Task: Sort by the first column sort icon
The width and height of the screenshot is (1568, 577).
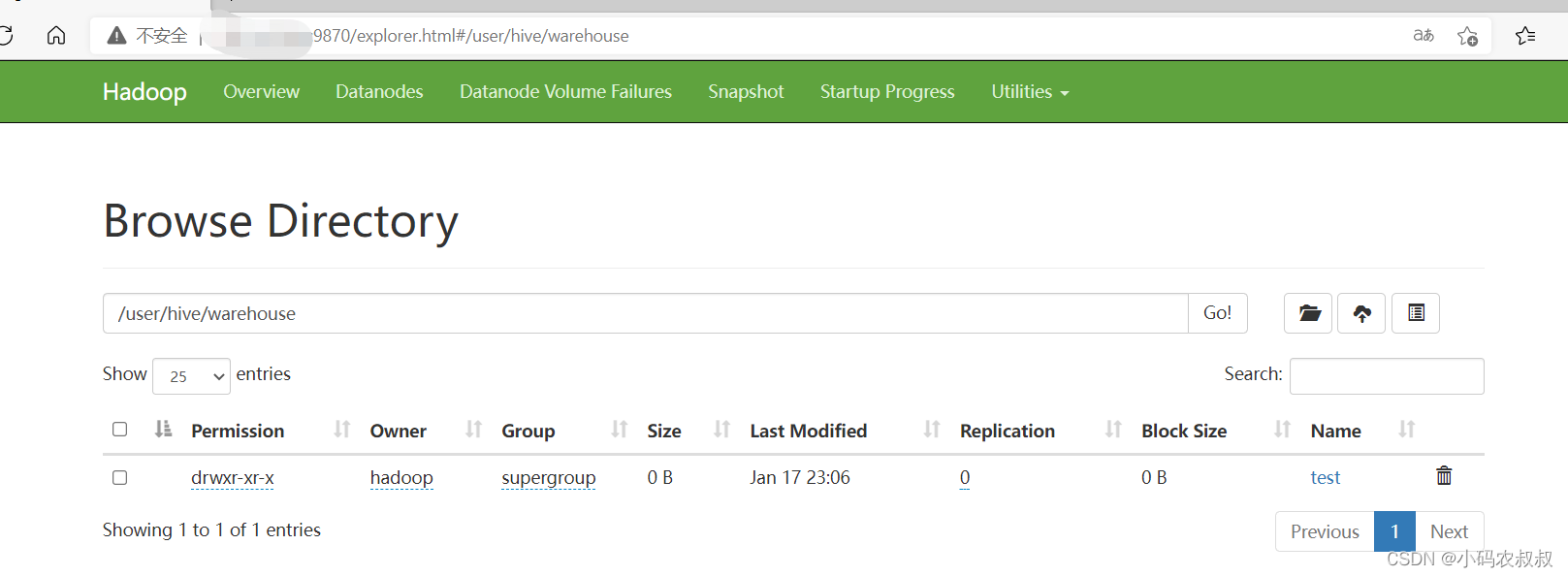Action: [x=163, y=429]
